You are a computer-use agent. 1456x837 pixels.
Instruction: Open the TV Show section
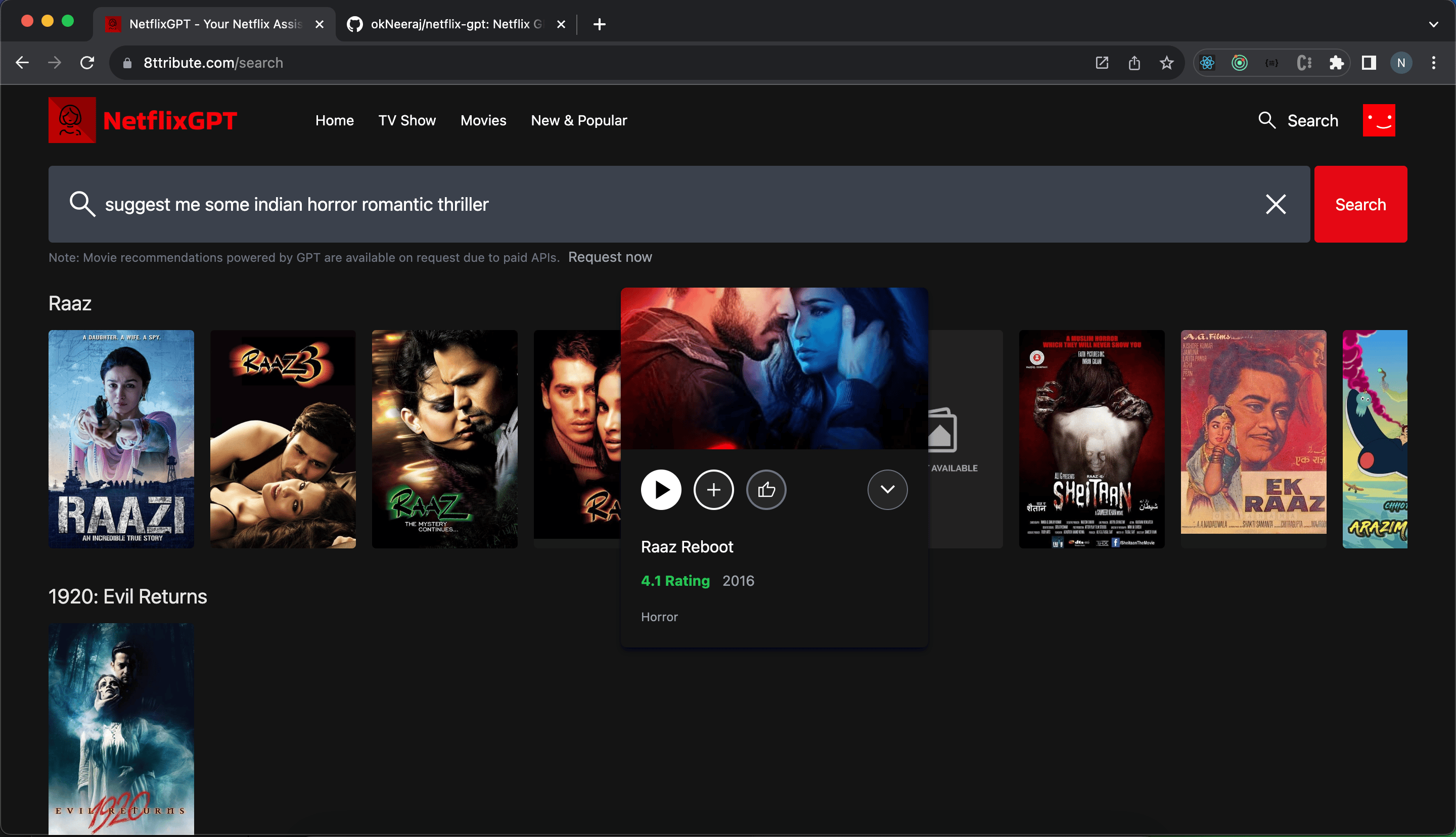[406, 121]
